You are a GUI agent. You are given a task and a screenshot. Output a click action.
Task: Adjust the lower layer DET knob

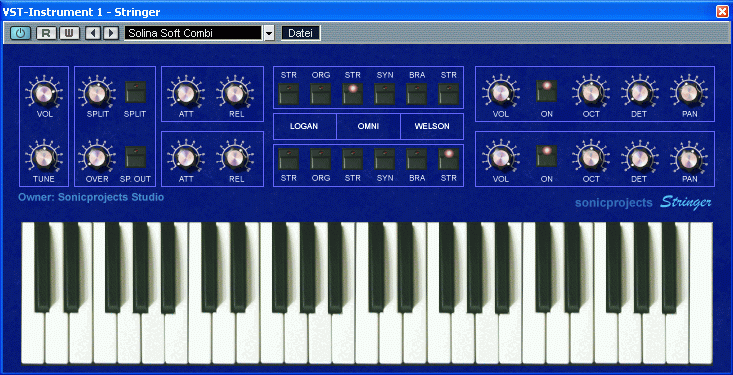(639, 159)
